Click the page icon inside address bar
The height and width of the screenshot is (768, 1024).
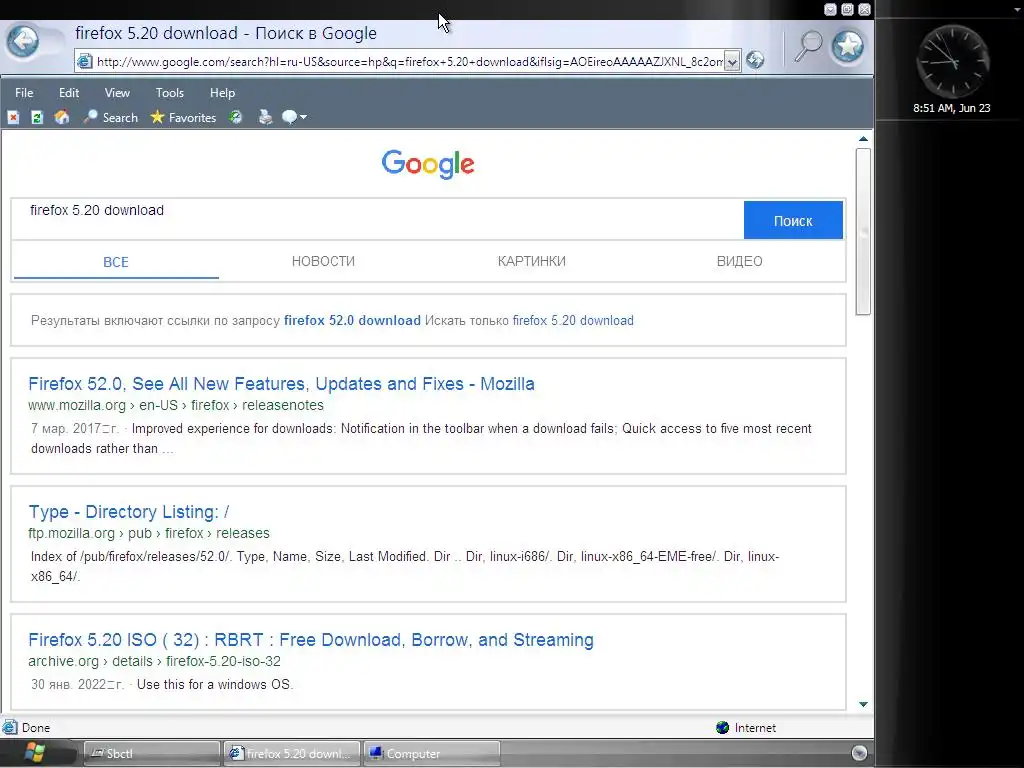click(x=85, y=61)
